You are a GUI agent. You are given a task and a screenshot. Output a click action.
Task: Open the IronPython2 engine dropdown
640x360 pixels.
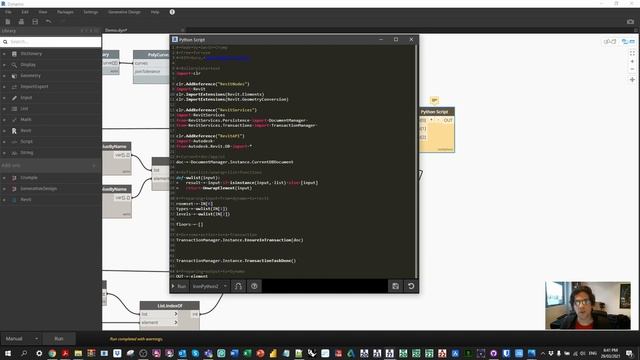click(x=209, y=286)
